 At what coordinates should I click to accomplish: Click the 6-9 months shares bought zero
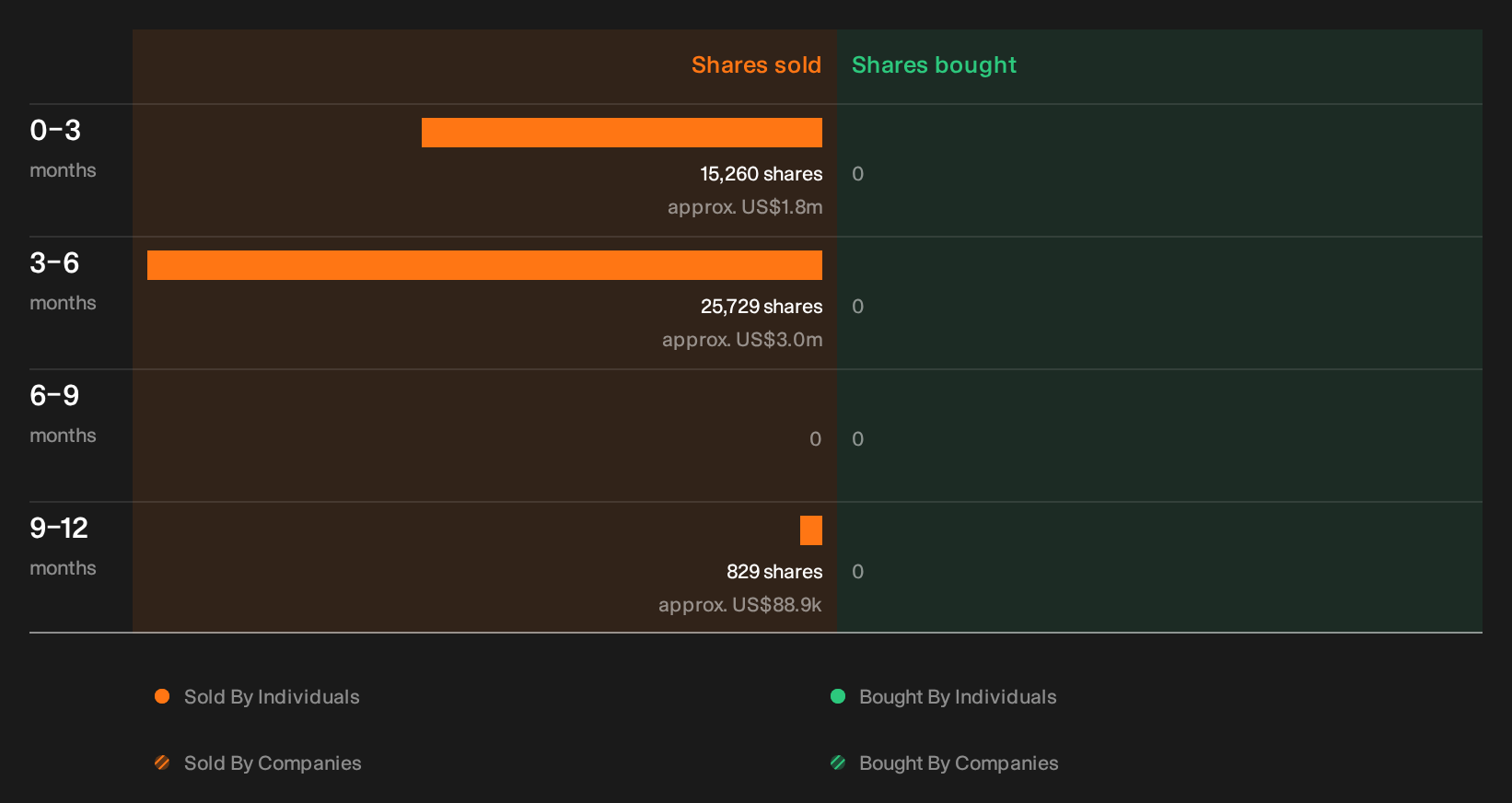(x=857, y=439)
